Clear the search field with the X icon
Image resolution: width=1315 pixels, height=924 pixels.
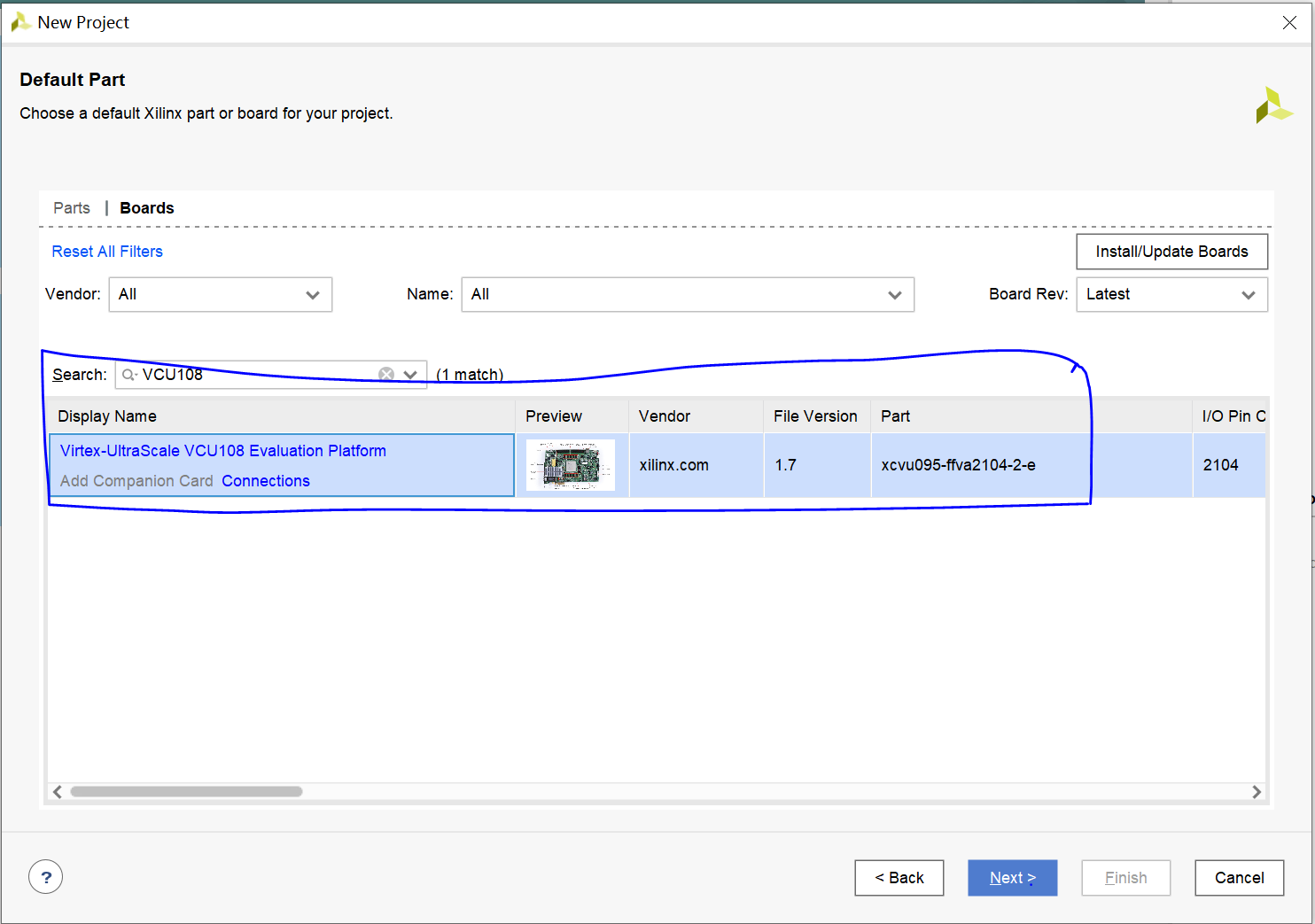pyautogui.click(x=386, y=375)
